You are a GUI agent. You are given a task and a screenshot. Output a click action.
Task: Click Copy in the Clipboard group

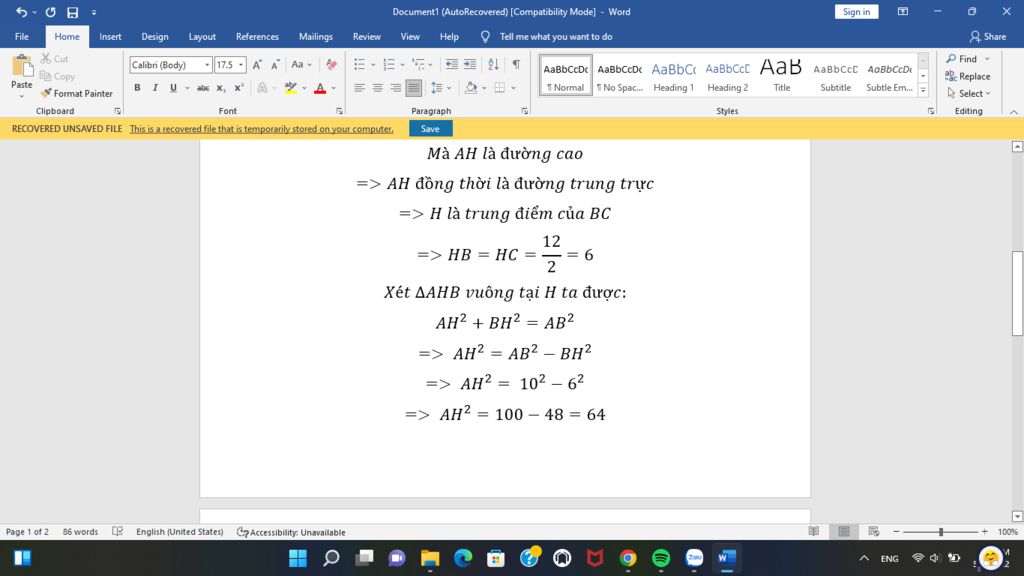click(57, 76)
